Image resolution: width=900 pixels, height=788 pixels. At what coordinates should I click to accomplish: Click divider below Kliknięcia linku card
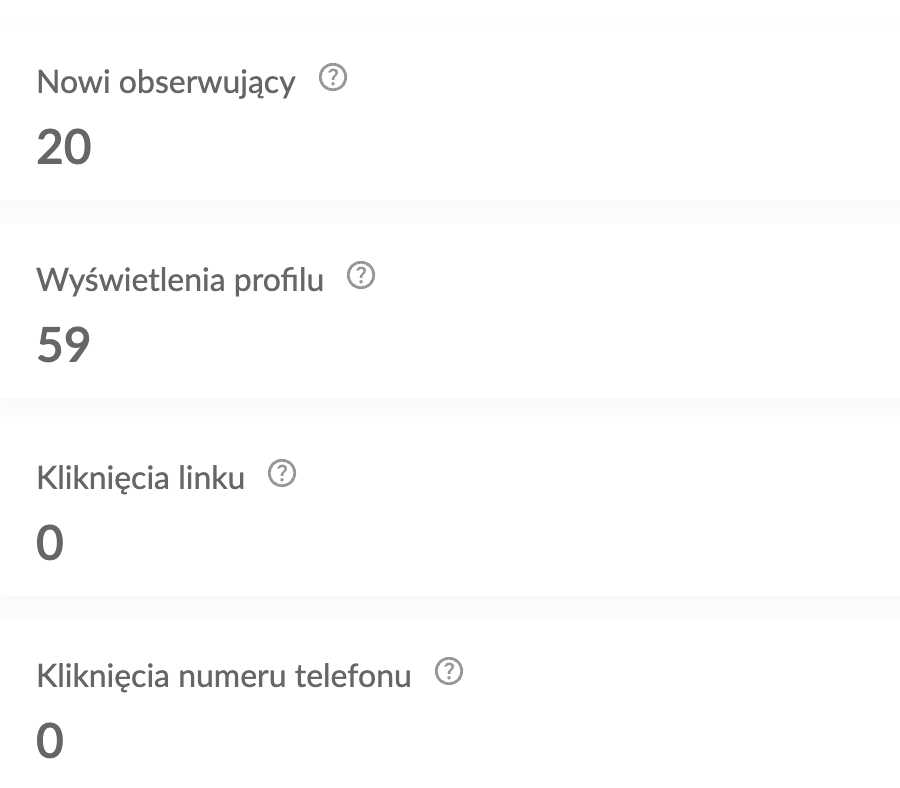[x=450, y=607]
